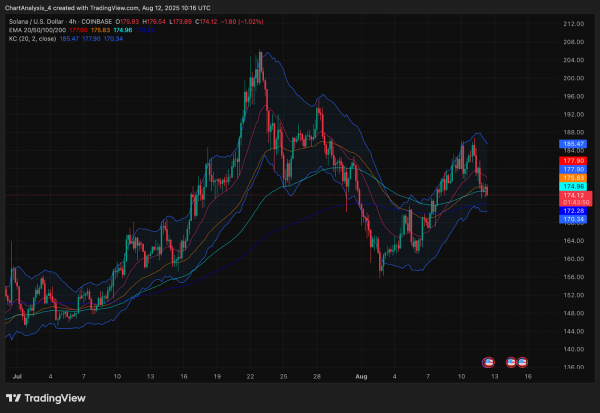This screenshot has width=600, height=413.
Task: Click the EMA legend's cyan 174.96 value
Action: pyautogui.click(x=123, y=30)
